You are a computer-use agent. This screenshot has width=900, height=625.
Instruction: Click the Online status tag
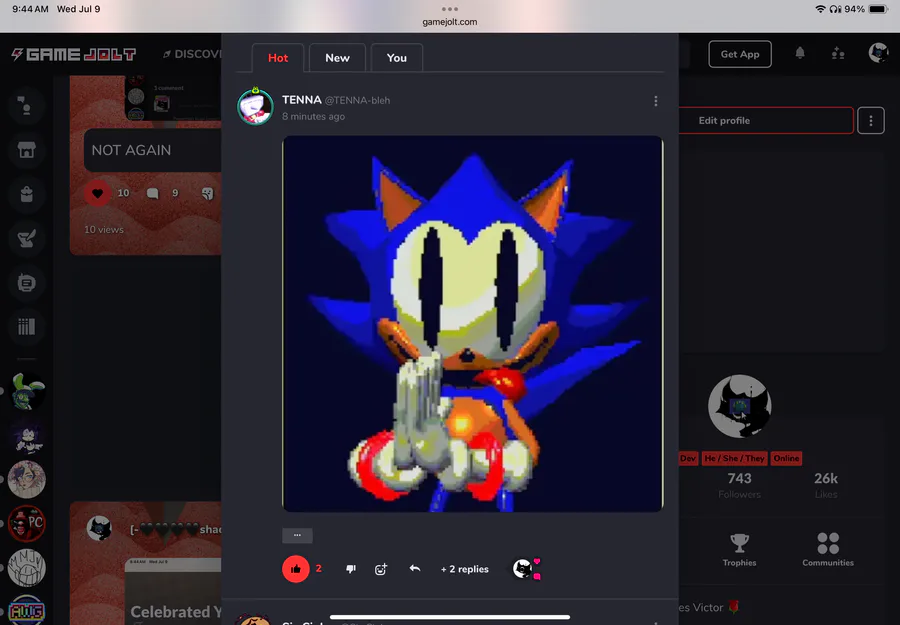tap(786, 459)
